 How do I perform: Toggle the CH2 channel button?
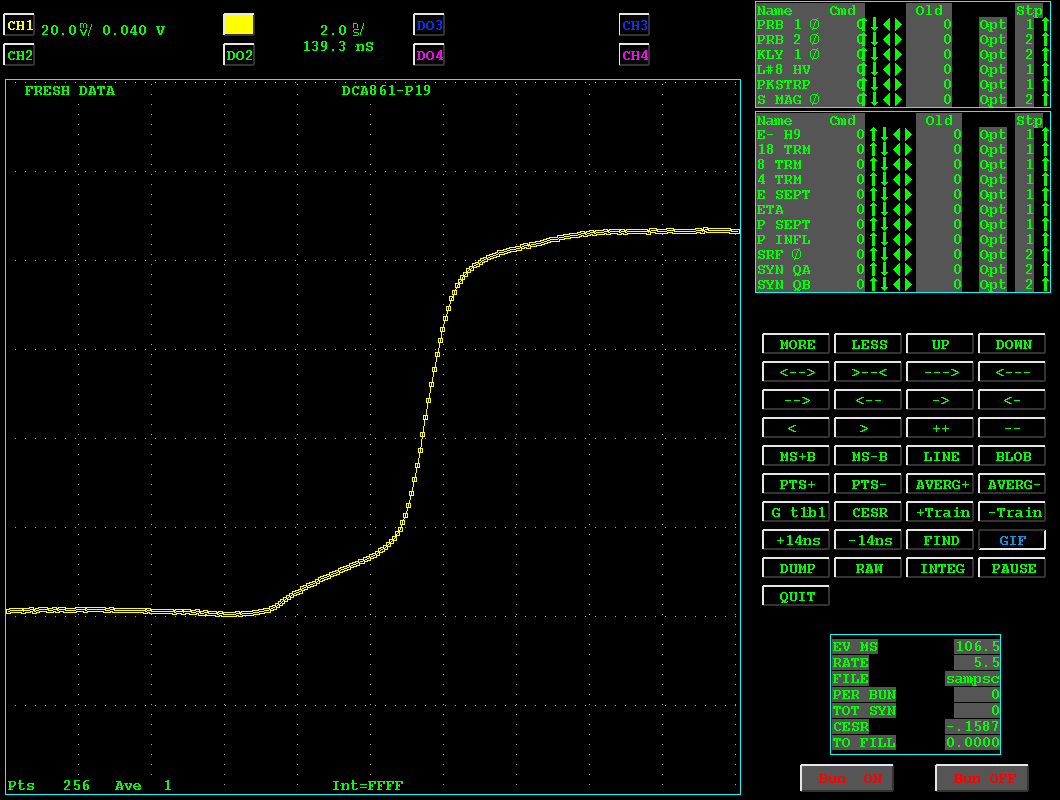(20, 55)
